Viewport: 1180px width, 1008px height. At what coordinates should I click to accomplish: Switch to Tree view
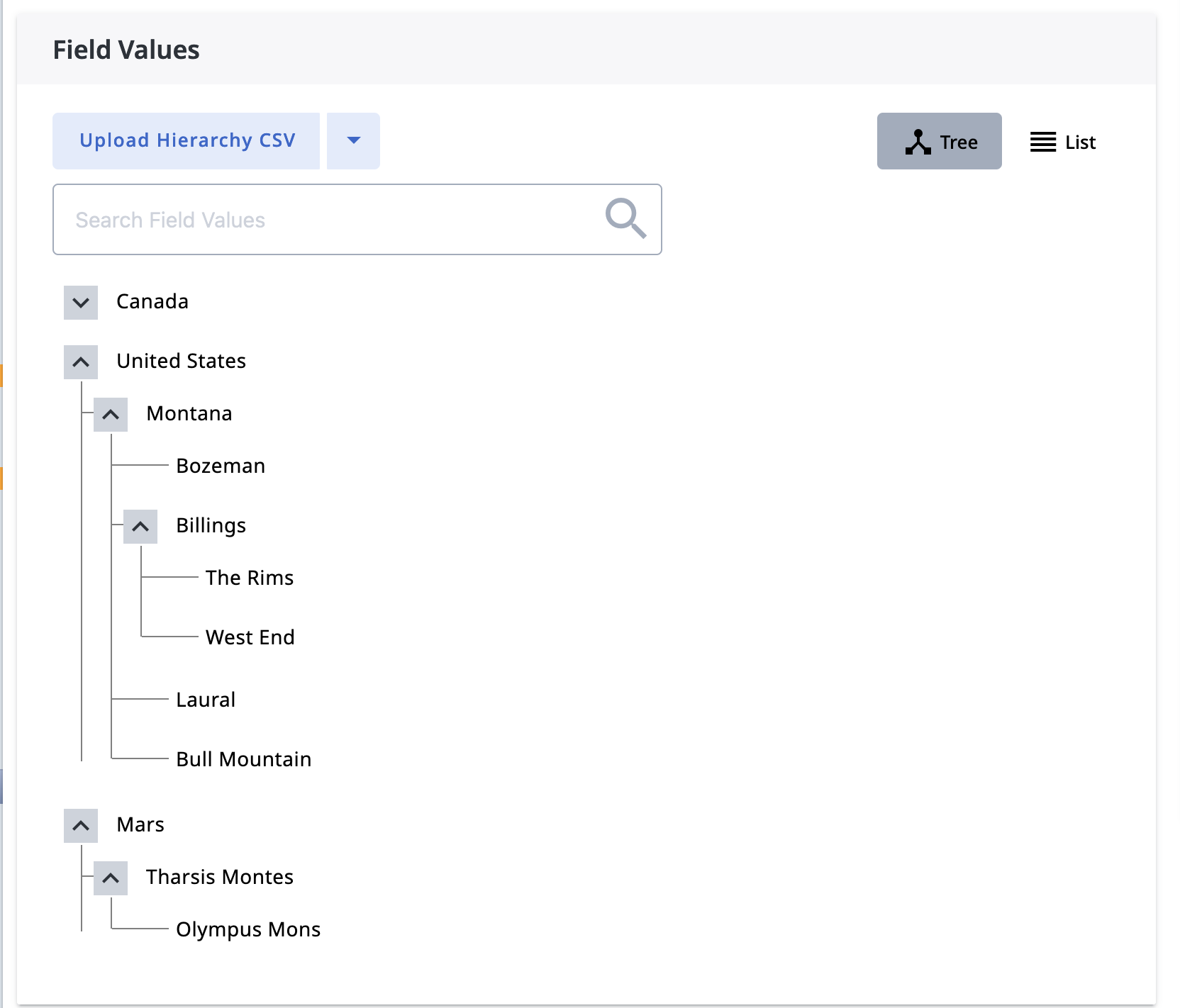tap(939, 141)
